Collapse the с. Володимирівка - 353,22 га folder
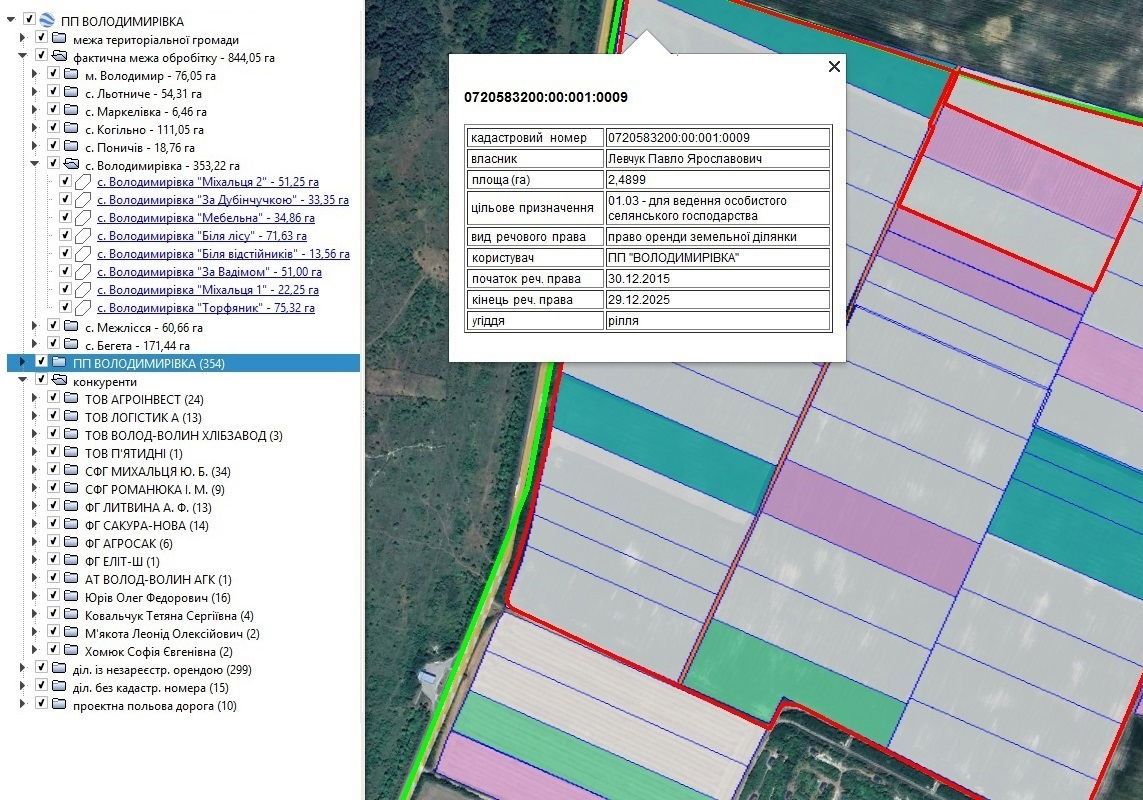 coord(35,165)
